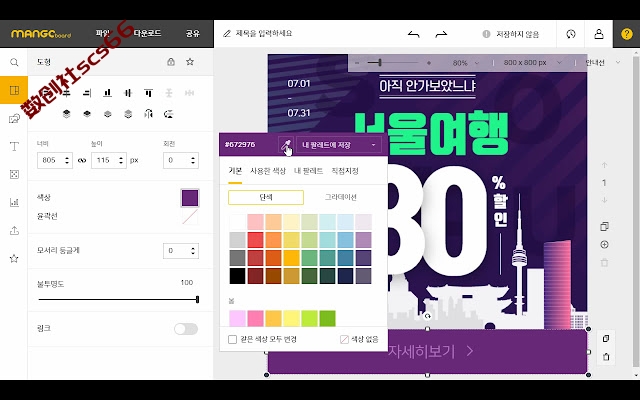Align selected shape to vertical middle
Viewport: 640px width, 400px height.
pos(128,93)
